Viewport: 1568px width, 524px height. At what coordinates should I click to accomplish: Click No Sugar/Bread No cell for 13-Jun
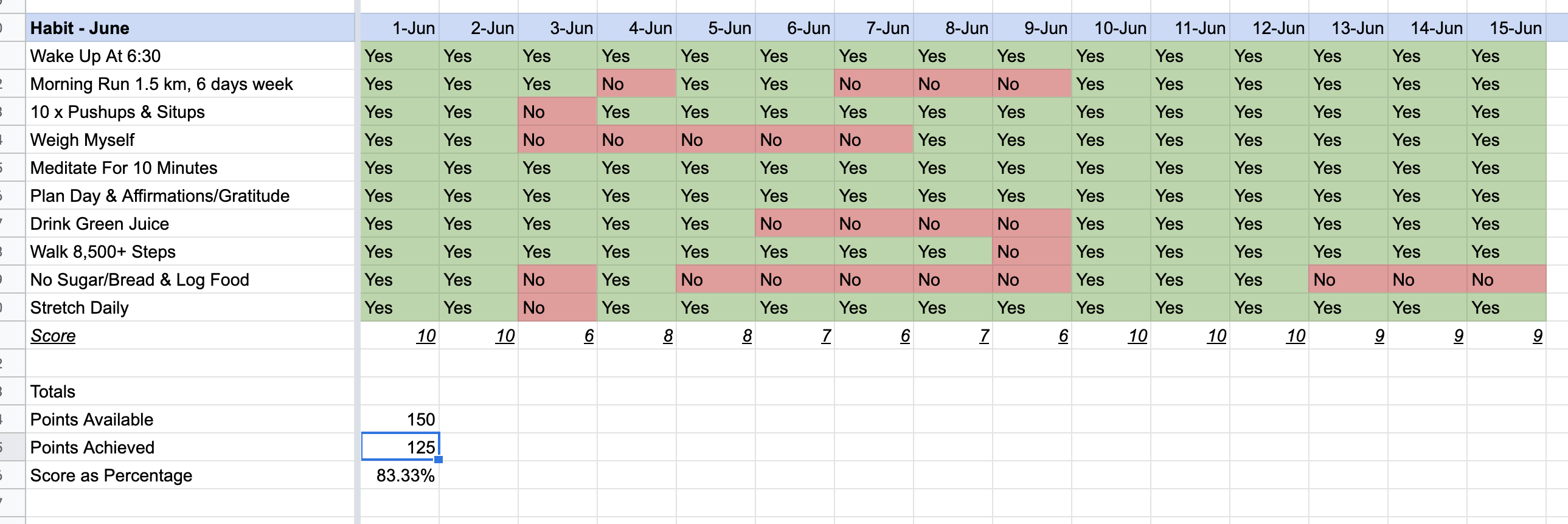[x=1348, y=280]
